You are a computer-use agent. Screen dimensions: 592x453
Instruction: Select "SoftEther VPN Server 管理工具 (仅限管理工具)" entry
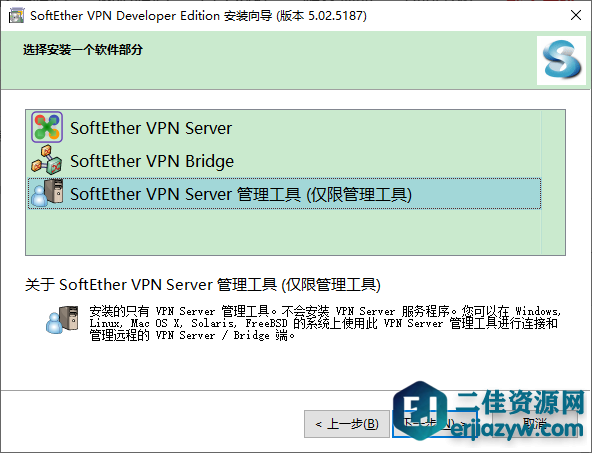pyautogui.click(x=285, y=194)
